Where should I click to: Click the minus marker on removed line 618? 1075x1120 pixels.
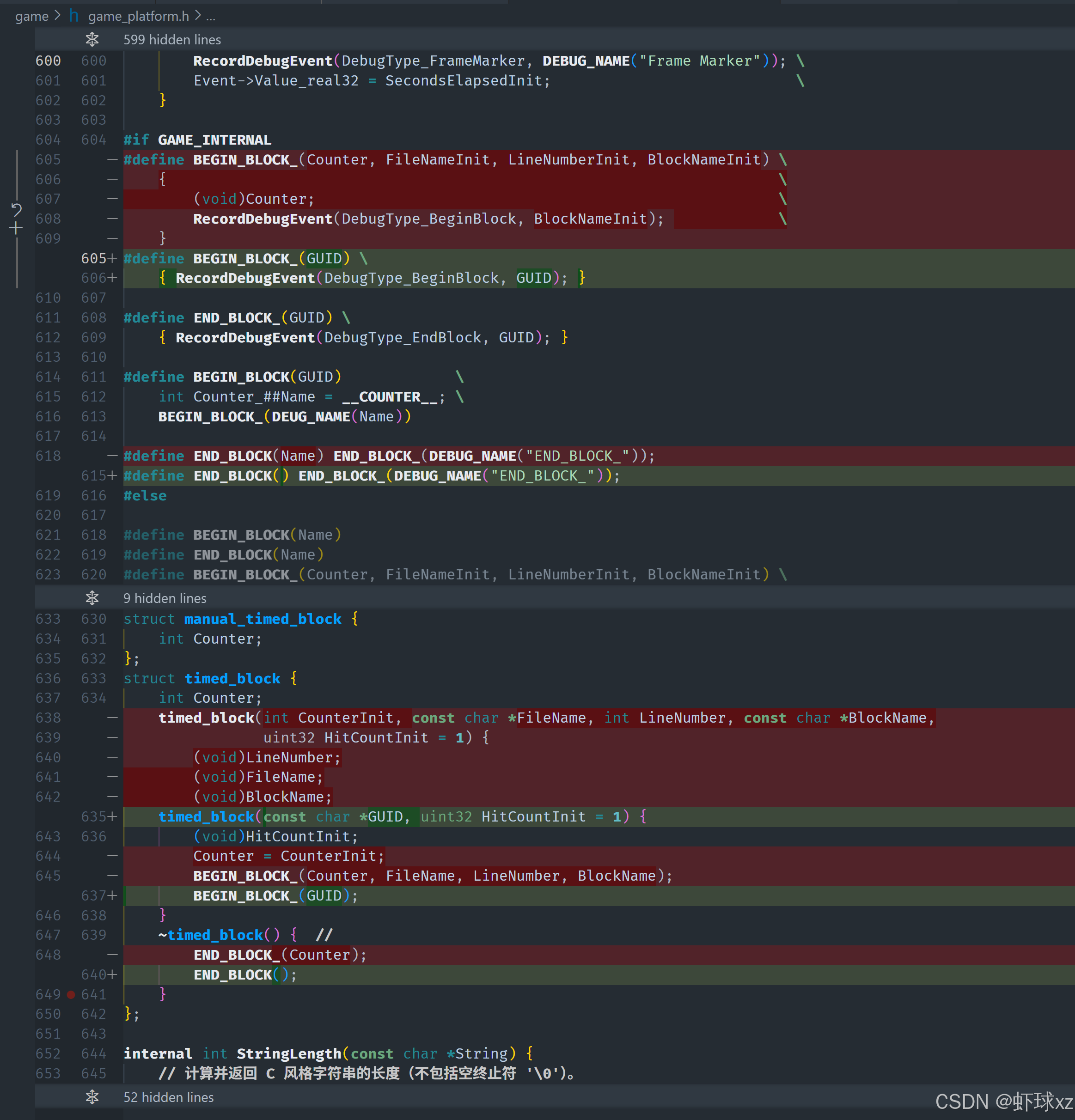113,456
